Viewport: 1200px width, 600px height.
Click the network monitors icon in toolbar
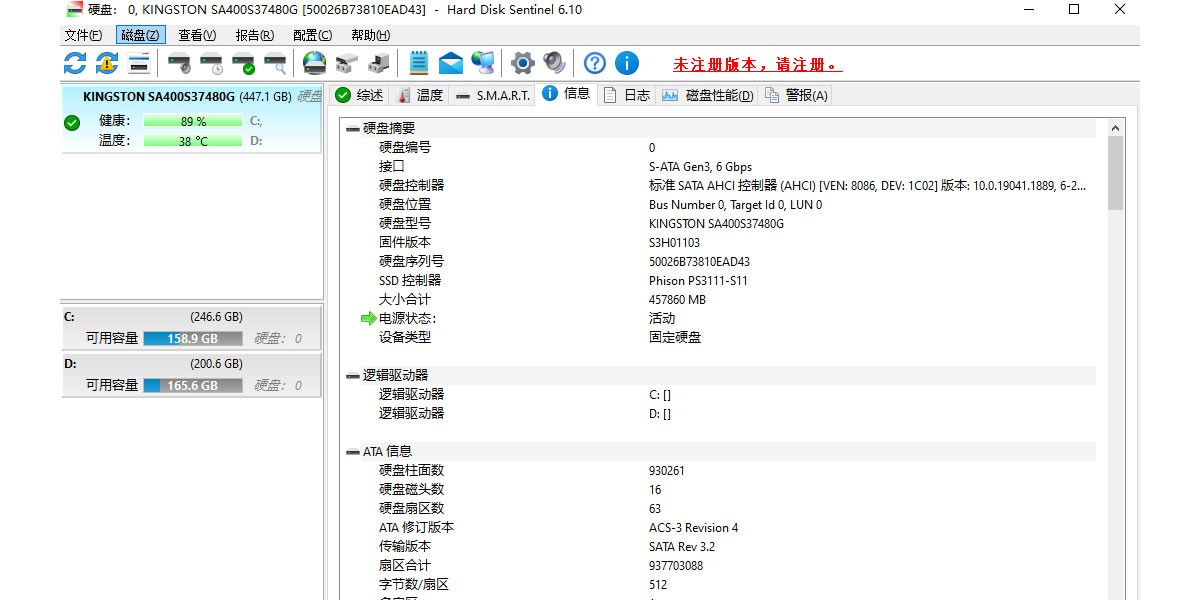coord(483,64)
